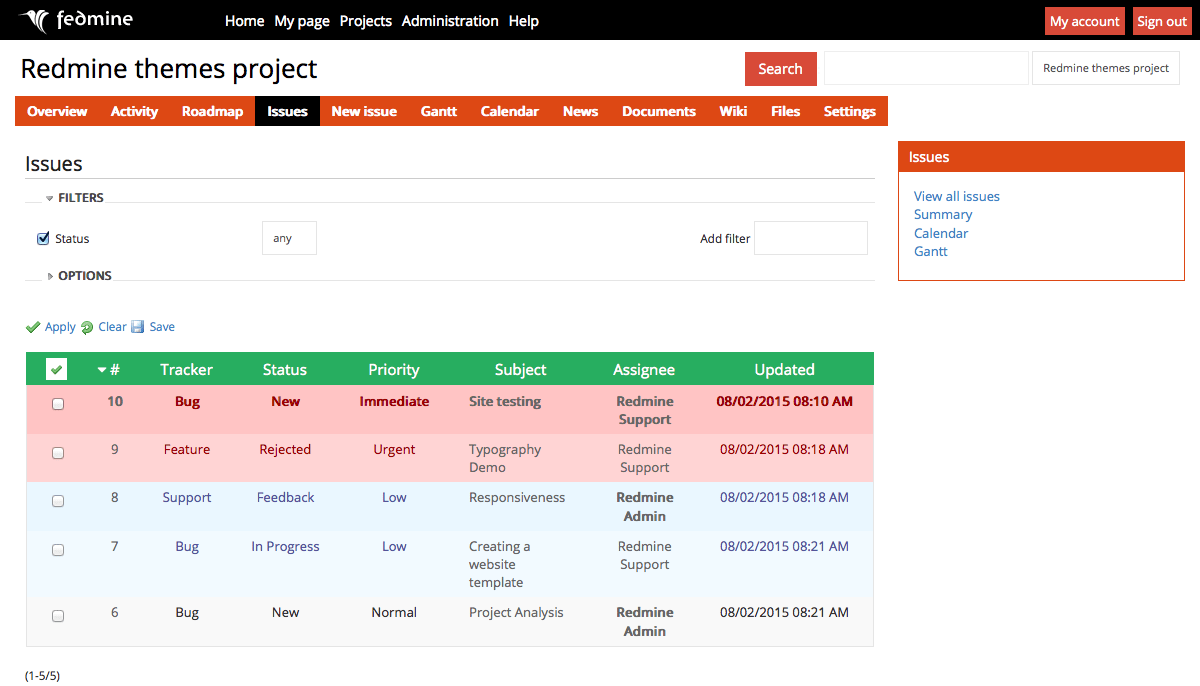Open the Calendar sidebar link
This screenshot has height=686, width=1200.
coord(941,233)
